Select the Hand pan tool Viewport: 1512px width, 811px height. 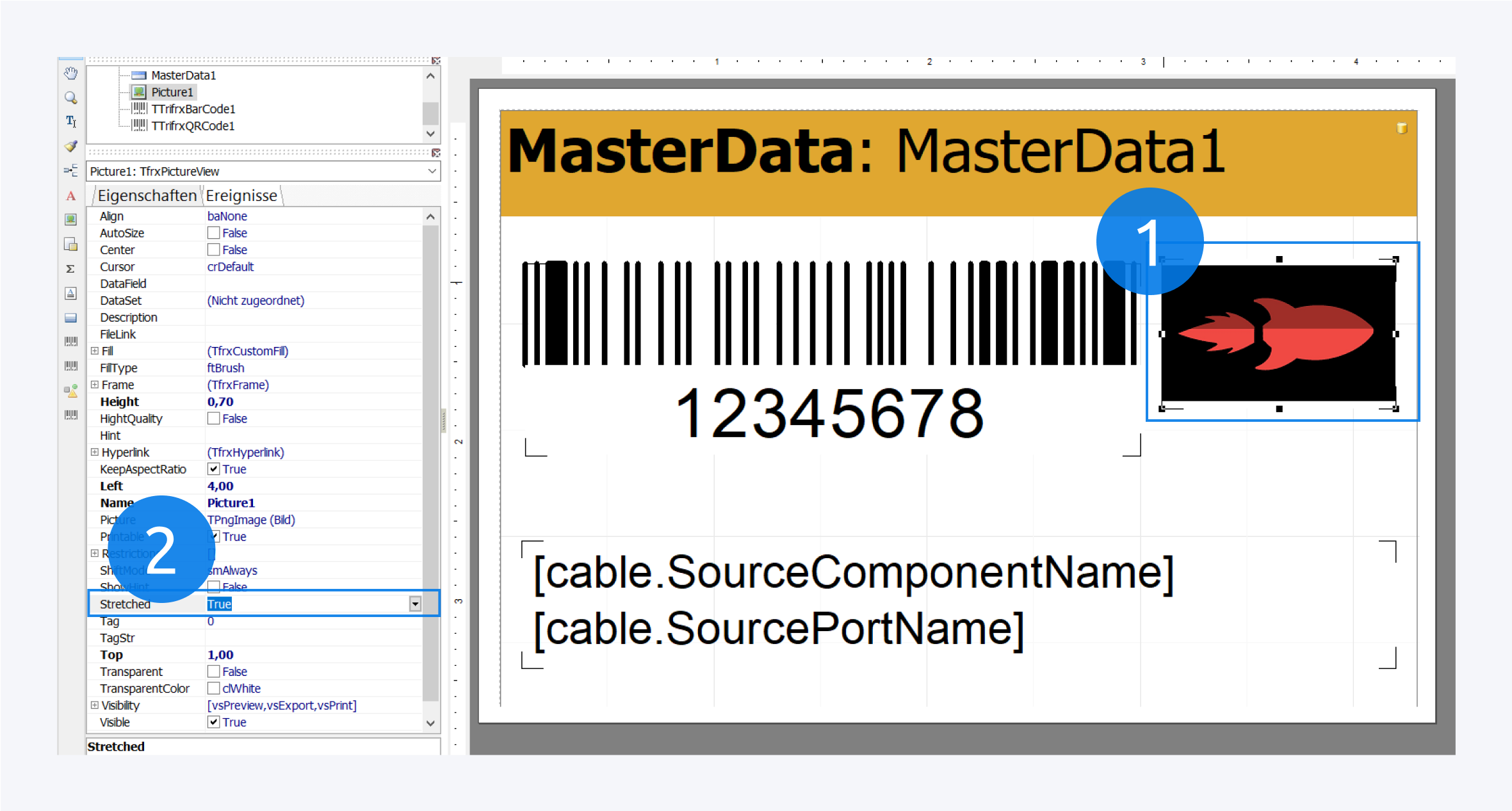71,74
